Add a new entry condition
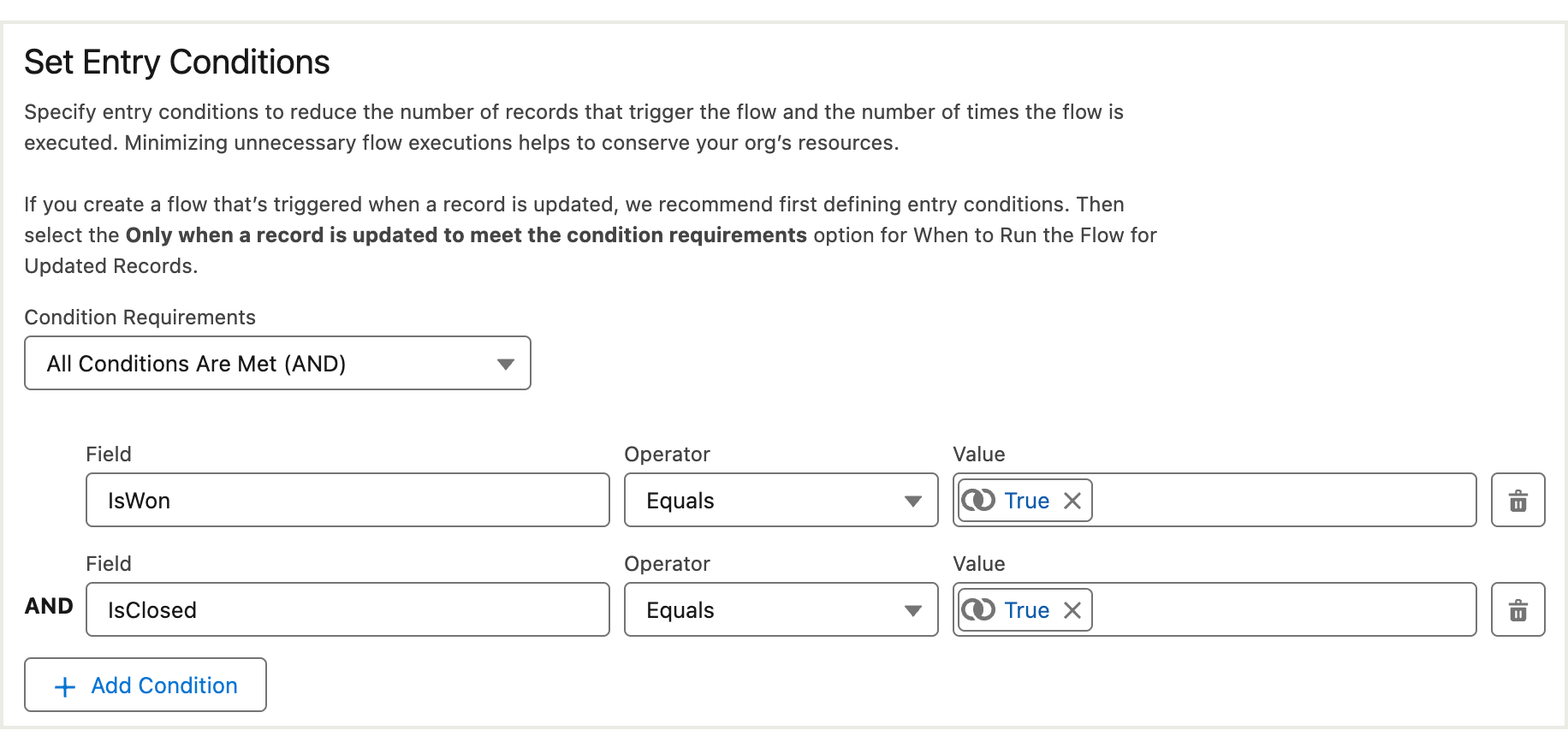 point(146,685)
